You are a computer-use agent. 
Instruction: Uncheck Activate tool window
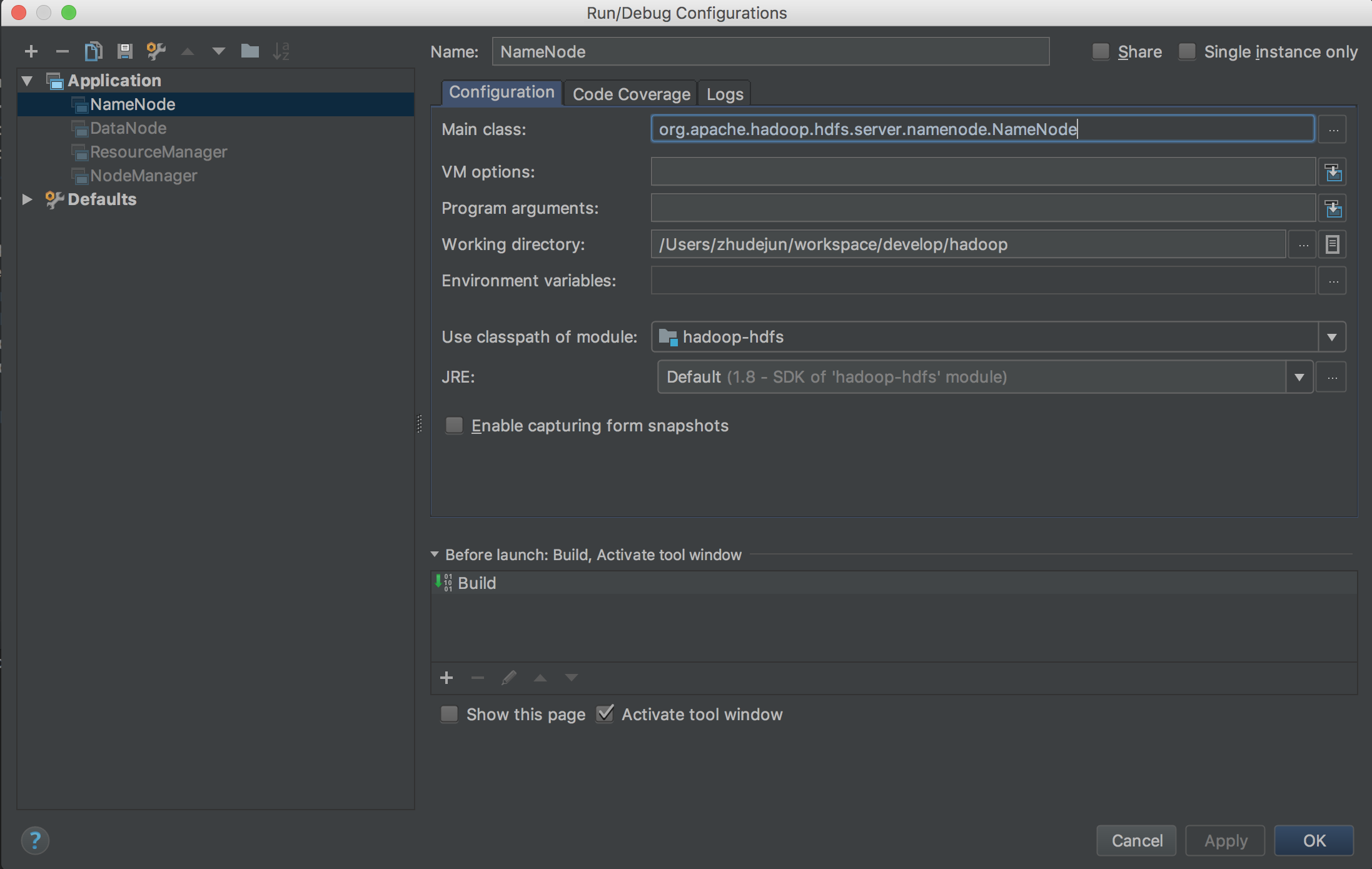[605, 713]
